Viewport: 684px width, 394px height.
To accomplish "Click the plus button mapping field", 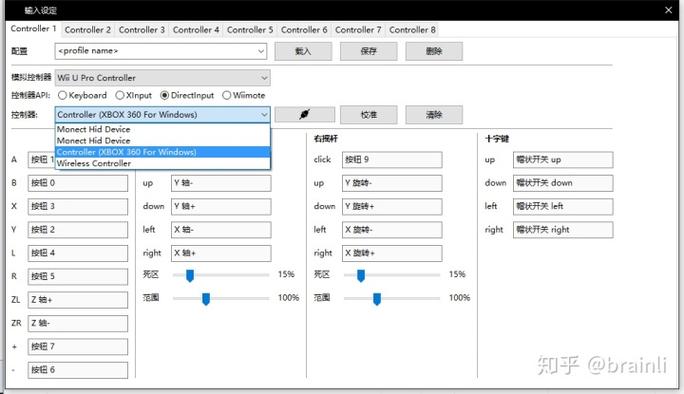I will [78, 346].
